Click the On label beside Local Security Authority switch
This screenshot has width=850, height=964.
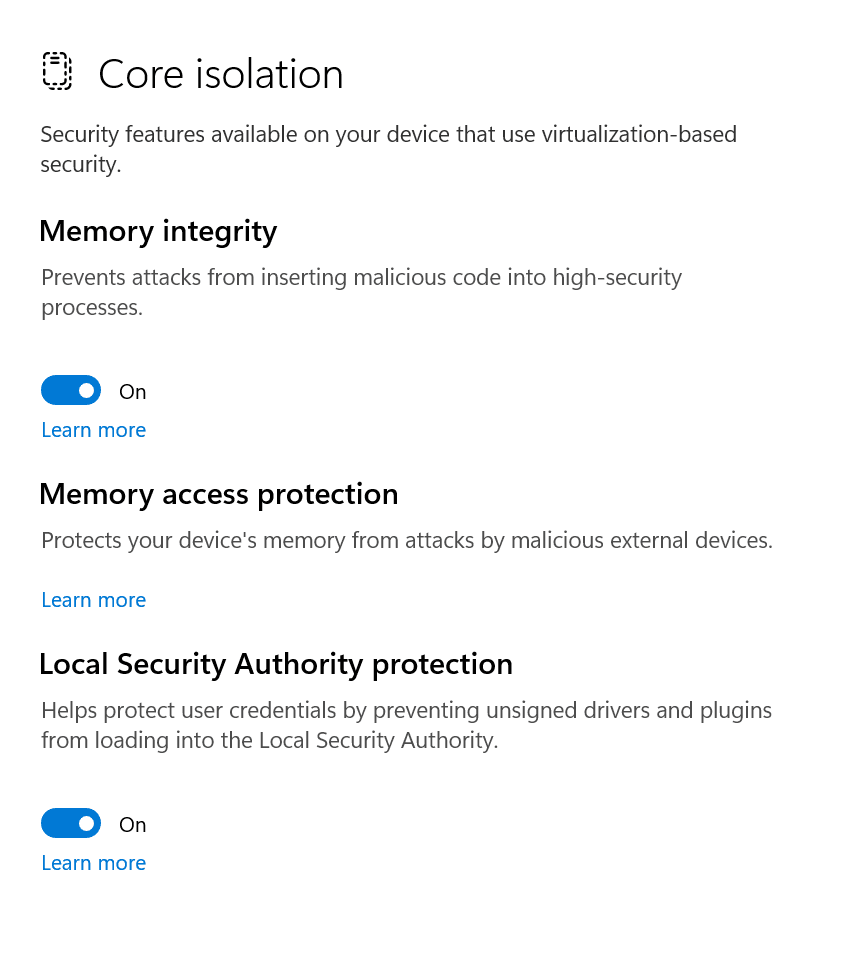click(133, 824)
